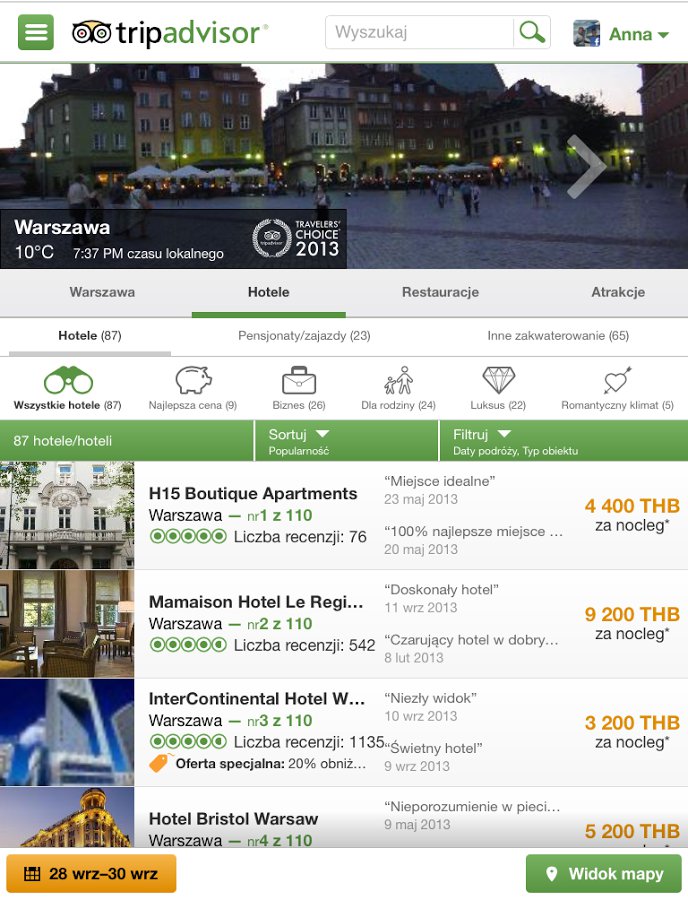Open the green hamburger menu
The width and height of the screenshot is (688, 900).
[x=36, y=32]
